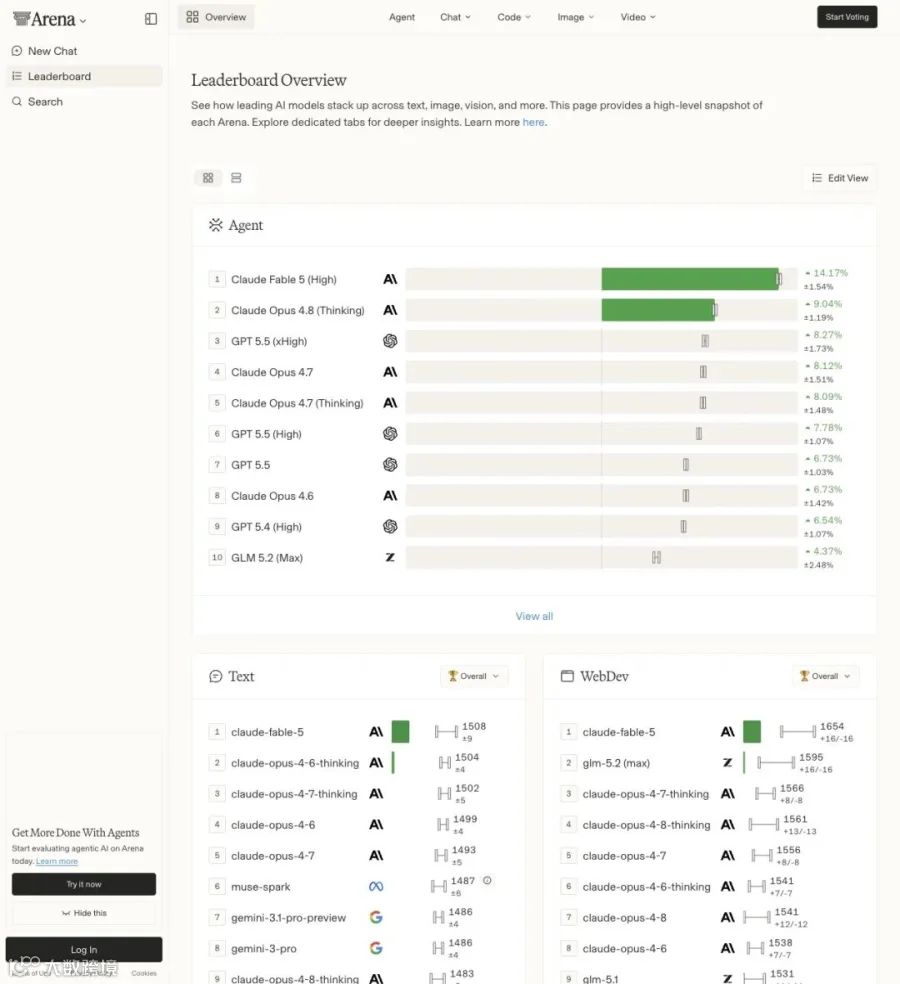Click the Anthropic logo beside Claude Opus 4.6
This screenshot has width=900, height=984.
pyautogui.click(x=390, y=496)
